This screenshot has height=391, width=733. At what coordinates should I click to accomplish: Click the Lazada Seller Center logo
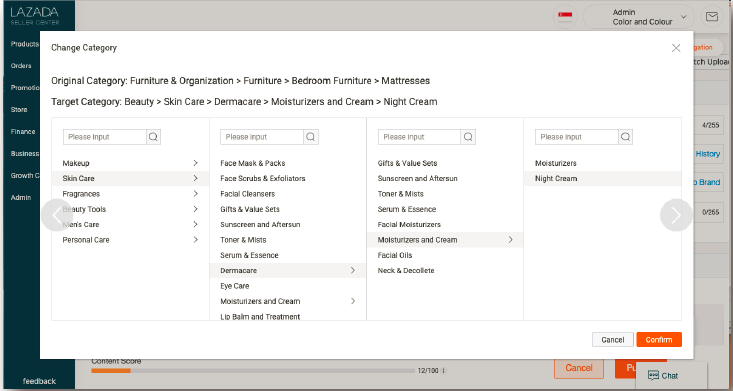(35, 15)
